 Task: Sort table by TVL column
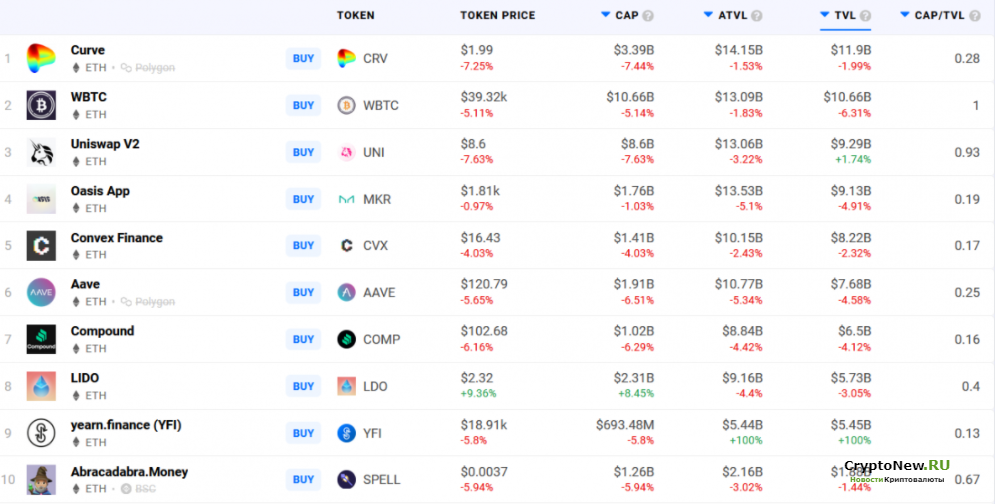click(x=838, y=15)
